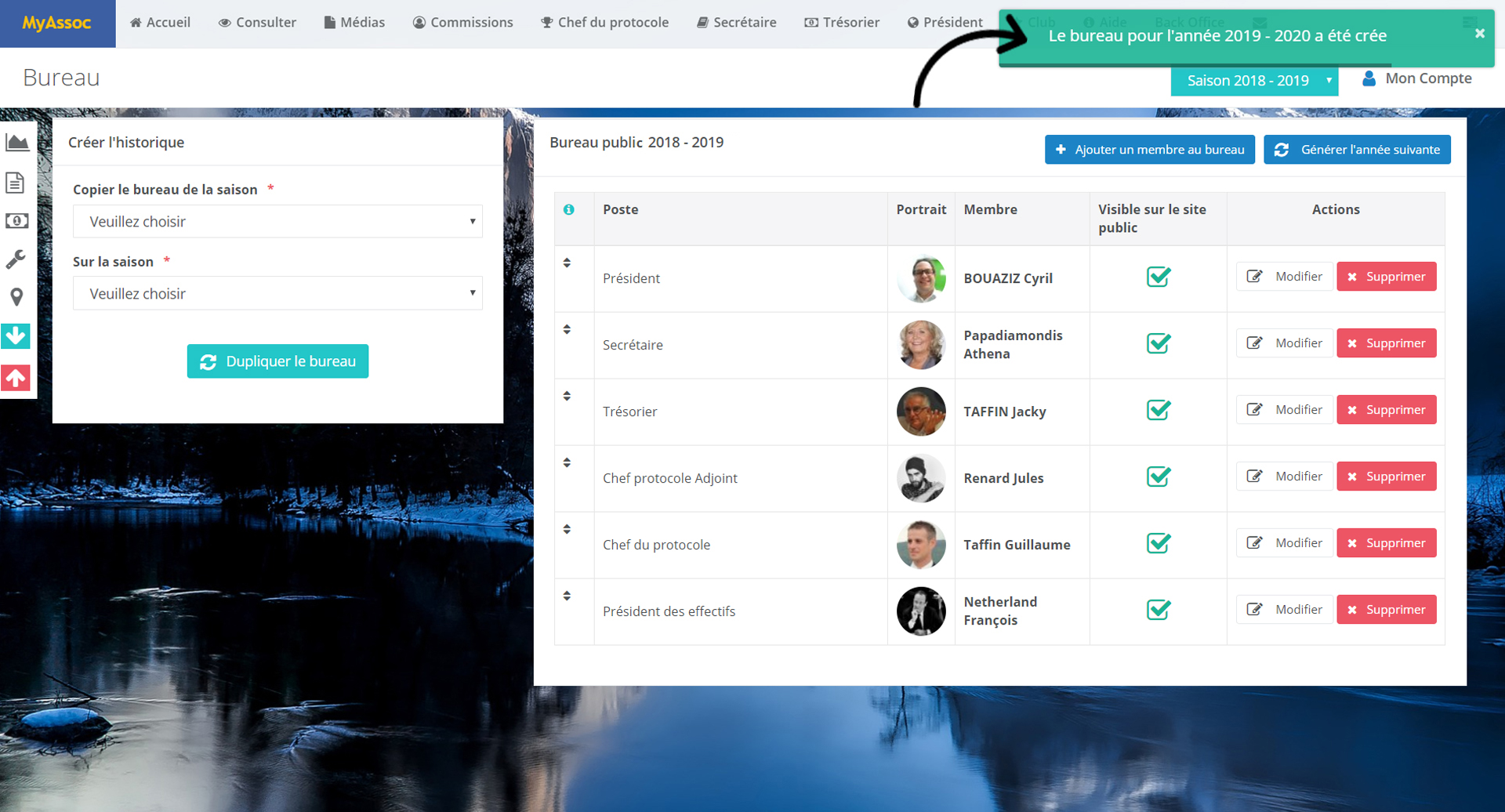Click 'Dupliquer le bureau' button
Image resolution: width=1505 pixels, height=812 pixels.
277,361
